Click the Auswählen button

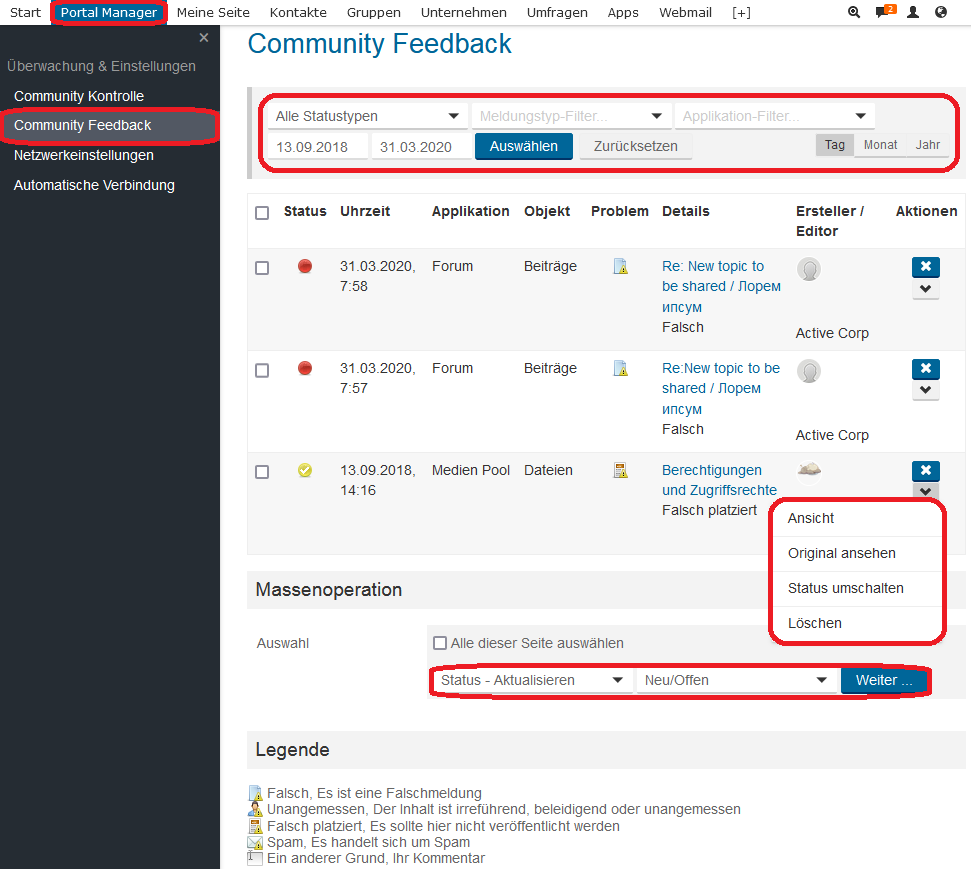(524, 146)
